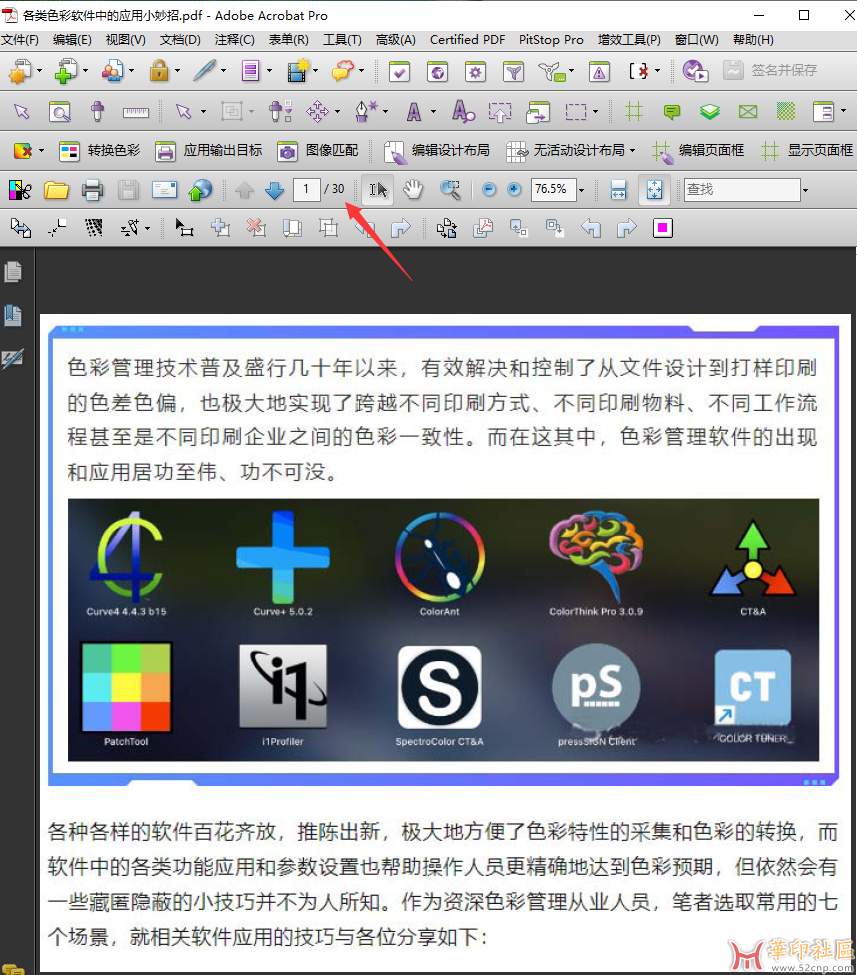Click the green comment note icon
This screenshot has height=975, width=857.
672,112
